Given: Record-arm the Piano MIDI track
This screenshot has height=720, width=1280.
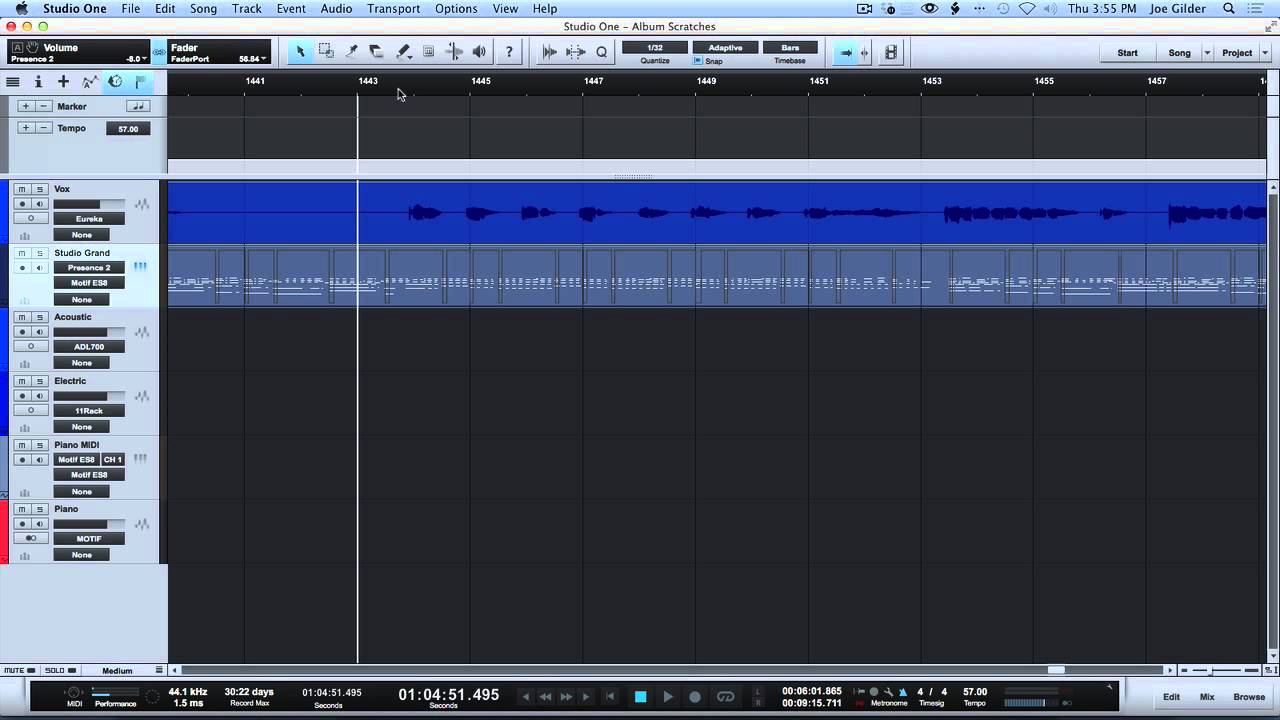Looking at the screenshot, I should [x=22, y=460].
